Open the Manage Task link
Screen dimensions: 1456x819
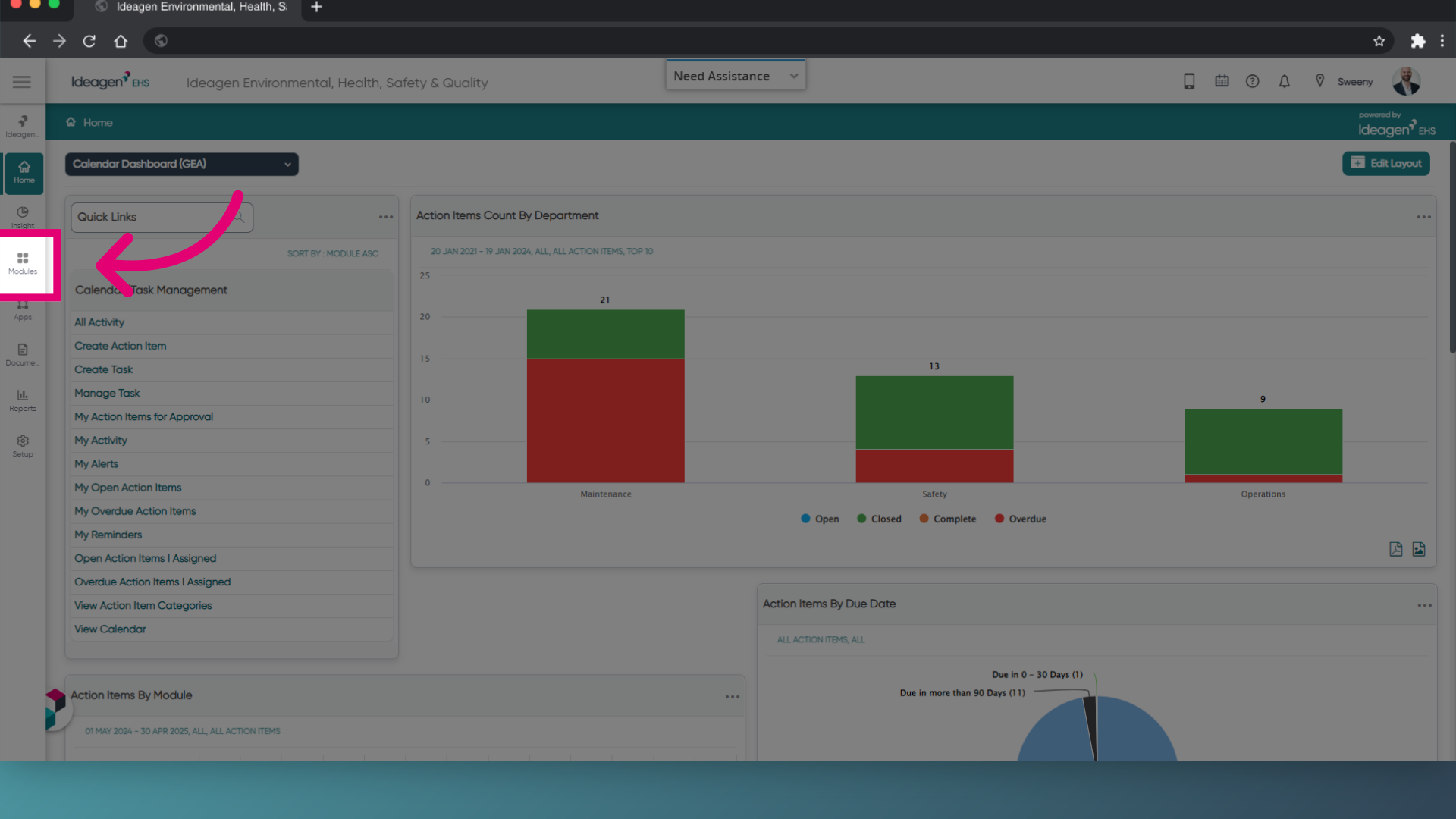pyautogui.click(x=107, y=393)
